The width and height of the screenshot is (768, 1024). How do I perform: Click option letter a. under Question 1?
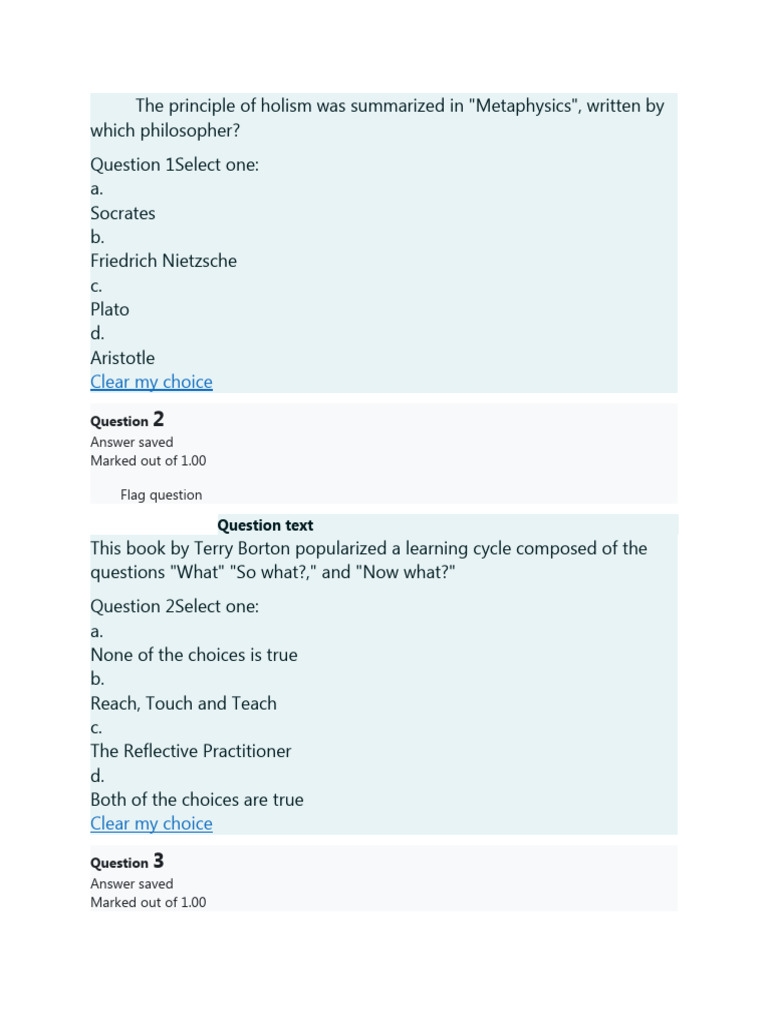(97, 189)
